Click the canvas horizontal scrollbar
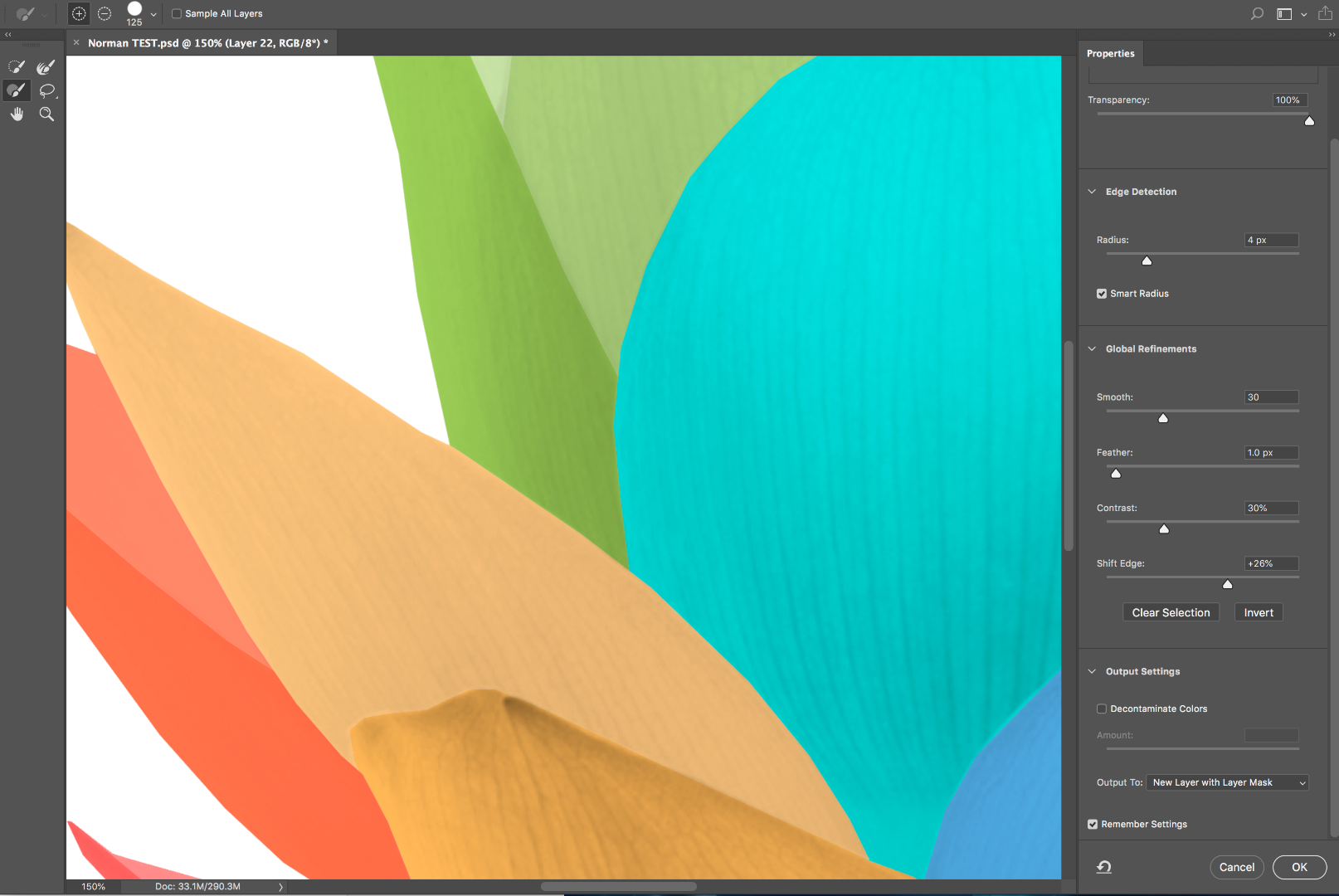1339x896 pixels. point(618,887)
